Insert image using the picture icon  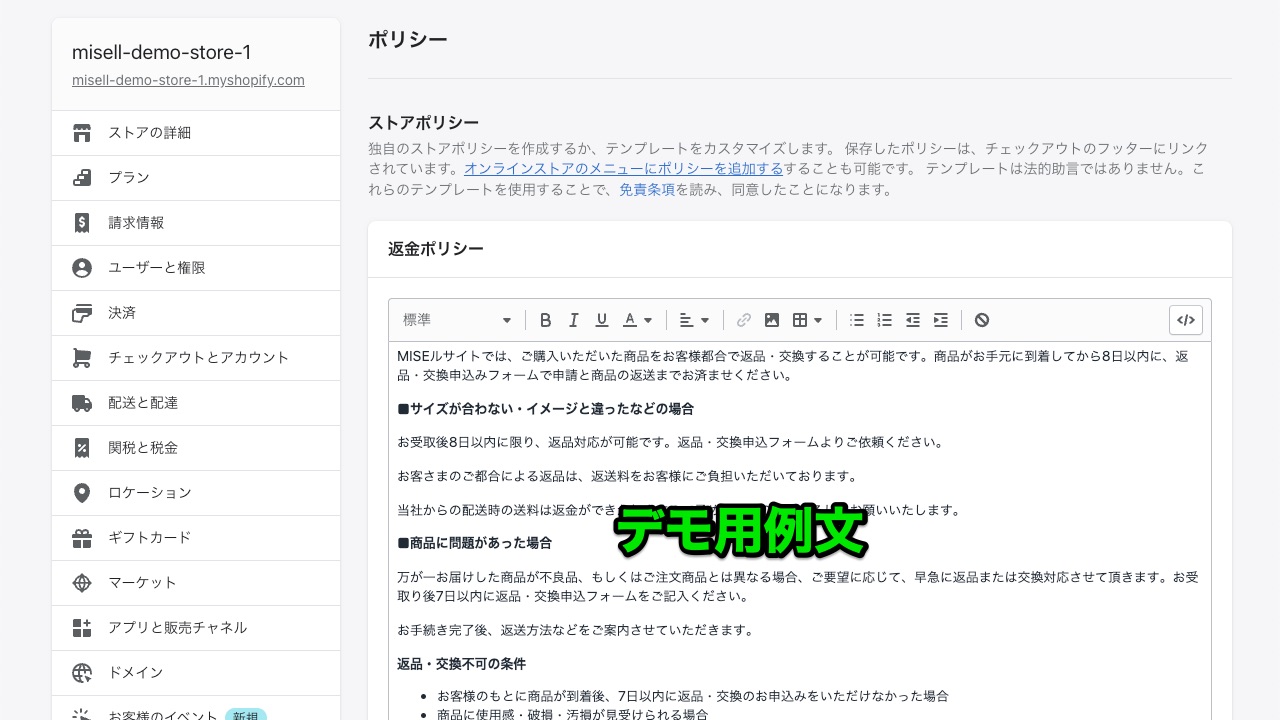click(x=771, y=320)
